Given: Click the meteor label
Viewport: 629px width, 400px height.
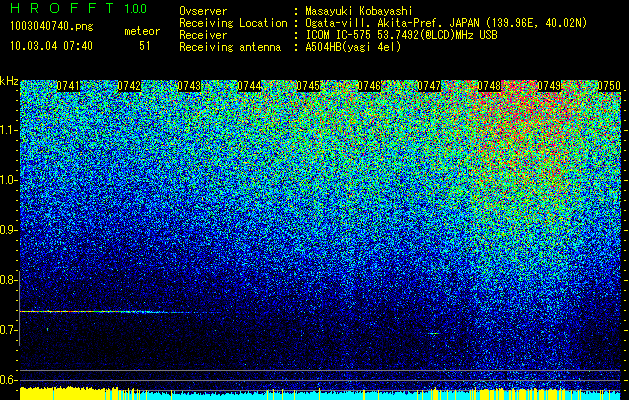Looking at the screenshot, I should [x=142, y=31].
